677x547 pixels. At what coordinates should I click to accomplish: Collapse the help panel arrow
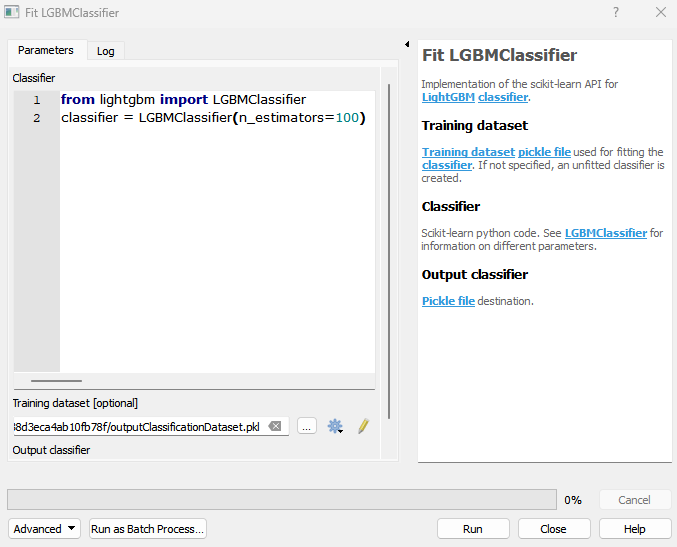click(x=407, y=44)
